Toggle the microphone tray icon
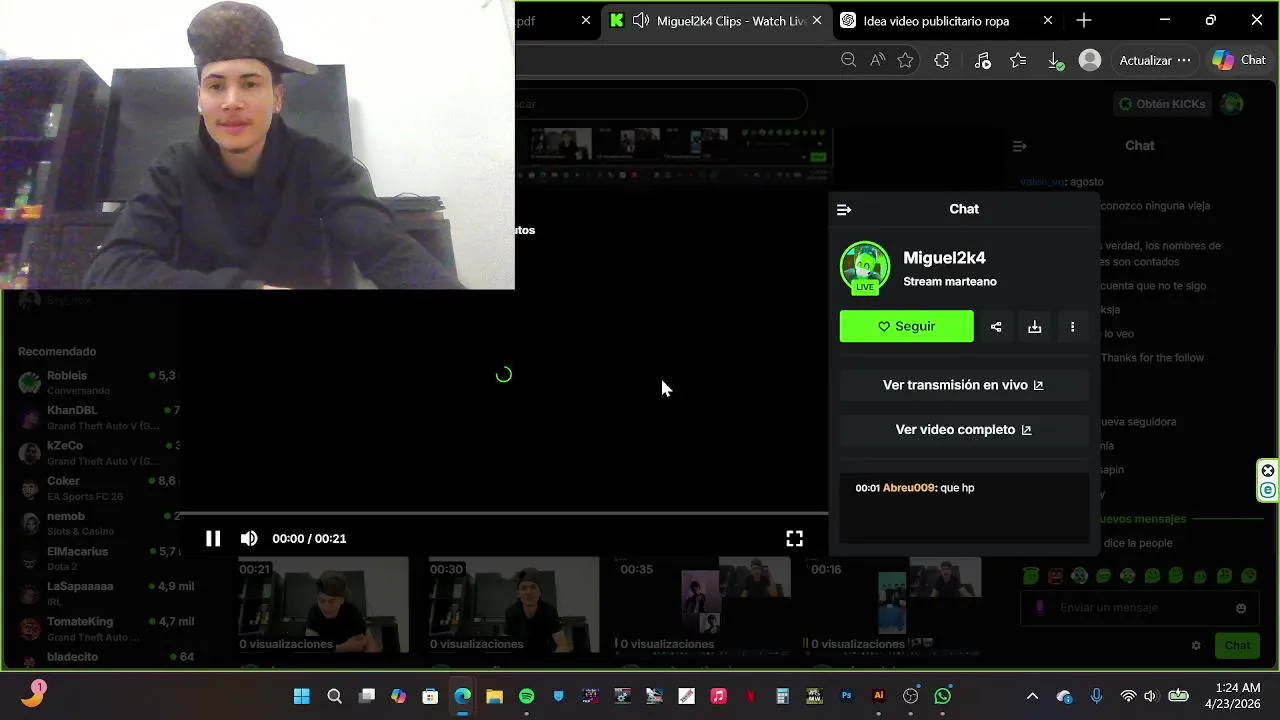This screenshot has height=720, width=1280. [x=1096, y=696]
